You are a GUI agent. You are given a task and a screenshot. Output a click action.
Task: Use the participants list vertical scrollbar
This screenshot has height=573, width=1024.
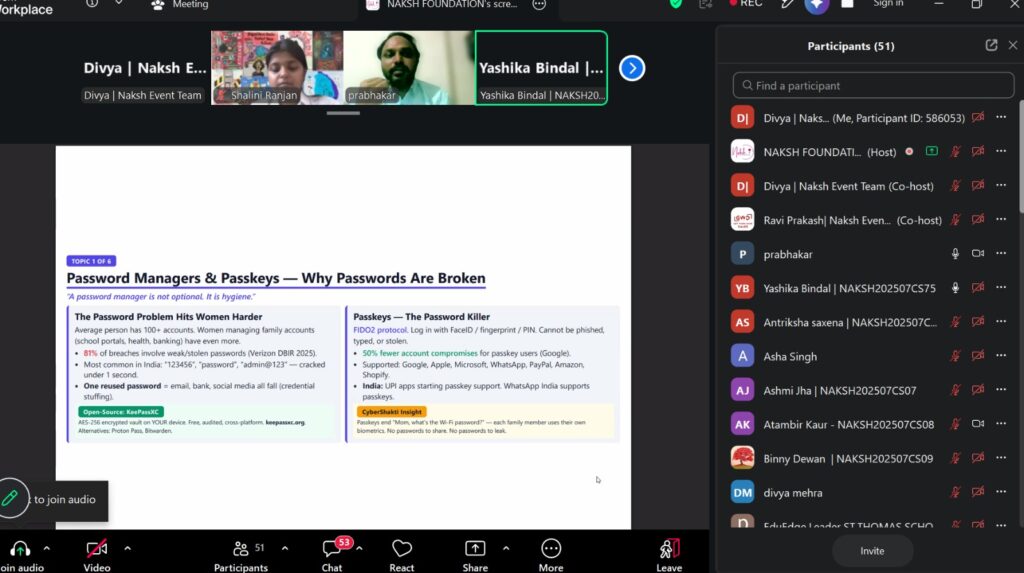point(1021,157)
